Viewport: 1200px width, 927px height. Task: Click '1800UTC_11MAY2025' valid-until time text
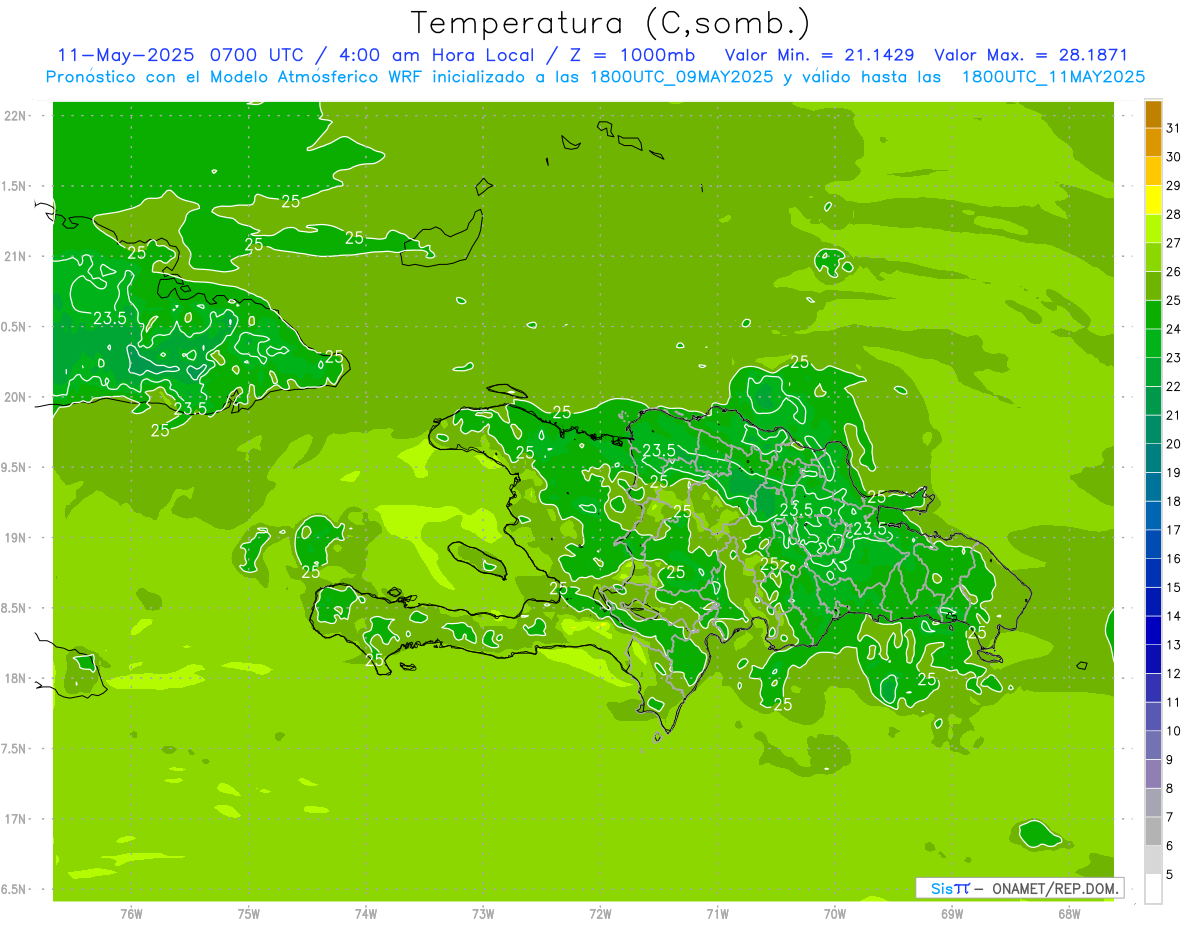click(1053, 76)
